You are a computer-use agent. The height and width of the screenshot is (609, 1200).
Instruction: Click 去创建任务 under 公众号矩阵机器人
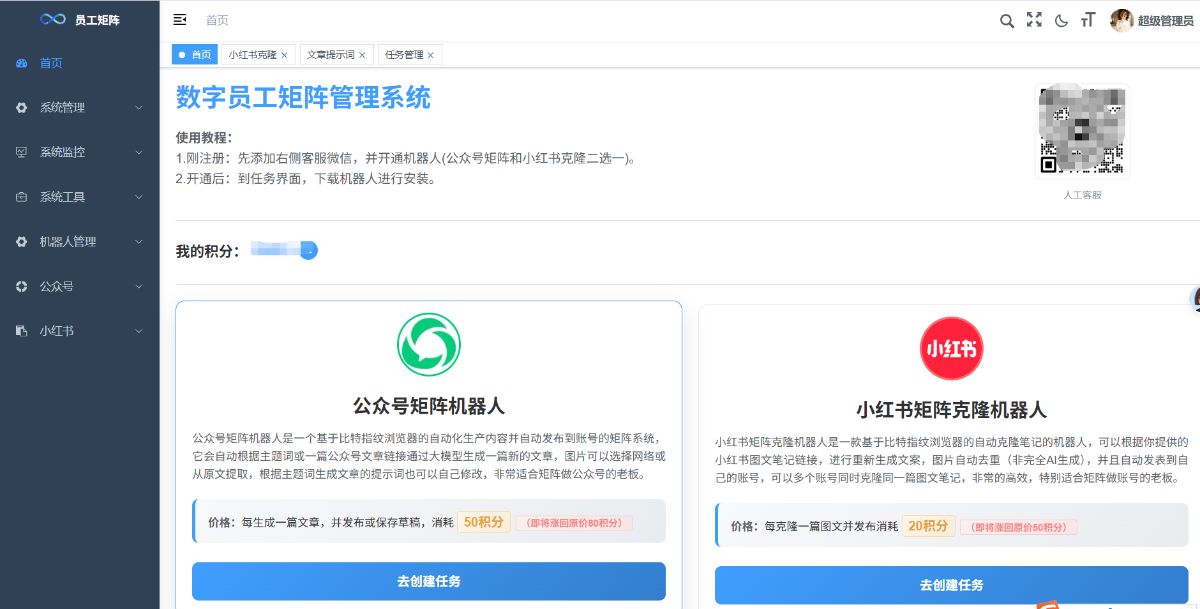(428, 581)
